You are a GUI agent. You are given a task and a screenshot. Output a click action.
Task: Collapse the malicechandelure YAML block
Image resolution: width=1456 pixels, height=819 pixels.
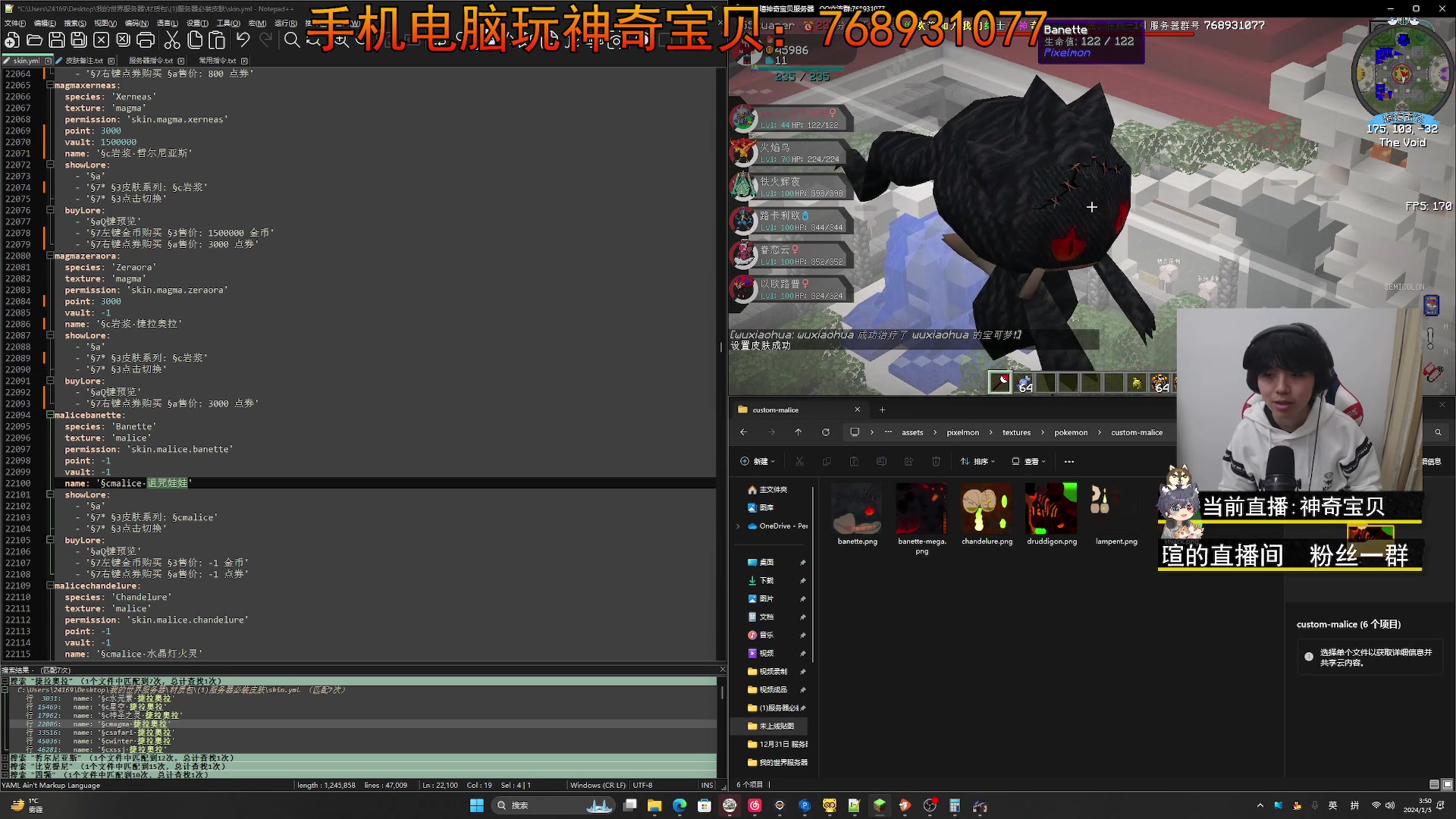(50, 585)
